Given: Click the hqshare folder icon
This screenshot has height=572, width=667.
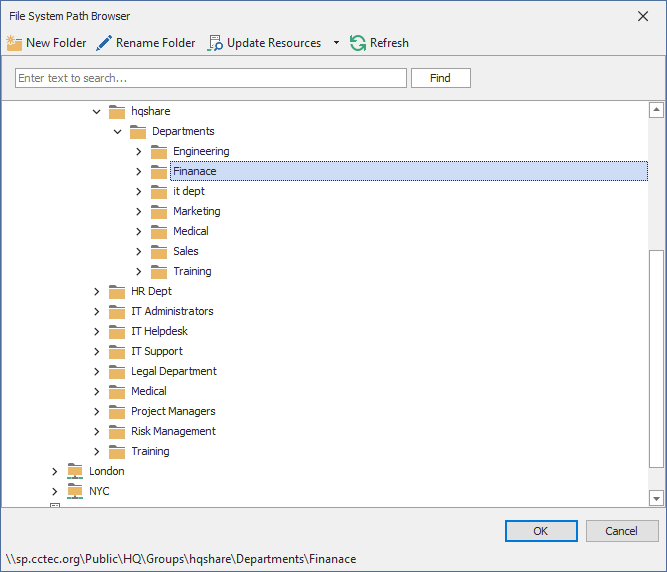Looking at the screenshot, I should click(x=117, y=111).
